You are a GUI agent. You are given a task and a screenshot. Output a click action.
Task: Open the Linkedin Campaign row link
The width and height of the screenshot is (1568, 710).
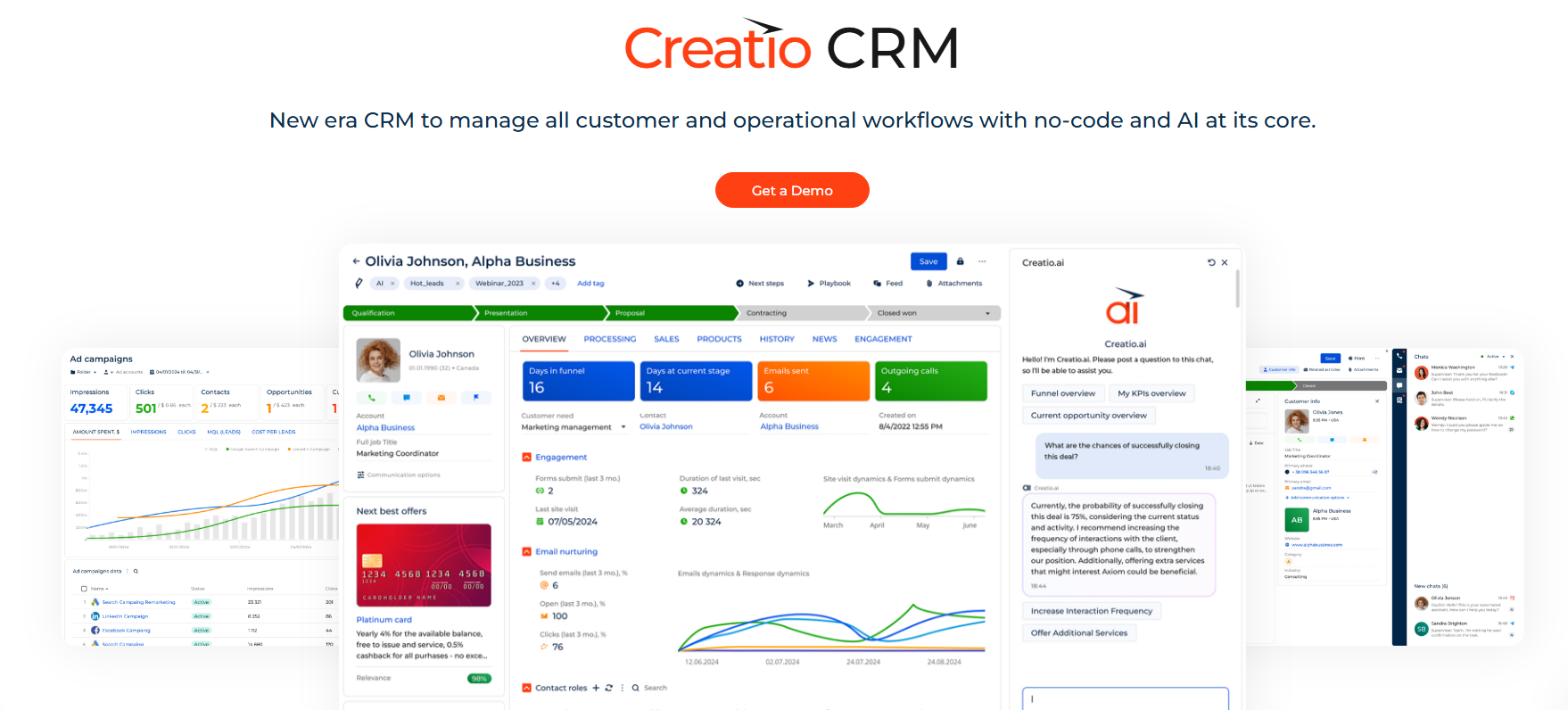pyautogui.click(x=125, y=616)
